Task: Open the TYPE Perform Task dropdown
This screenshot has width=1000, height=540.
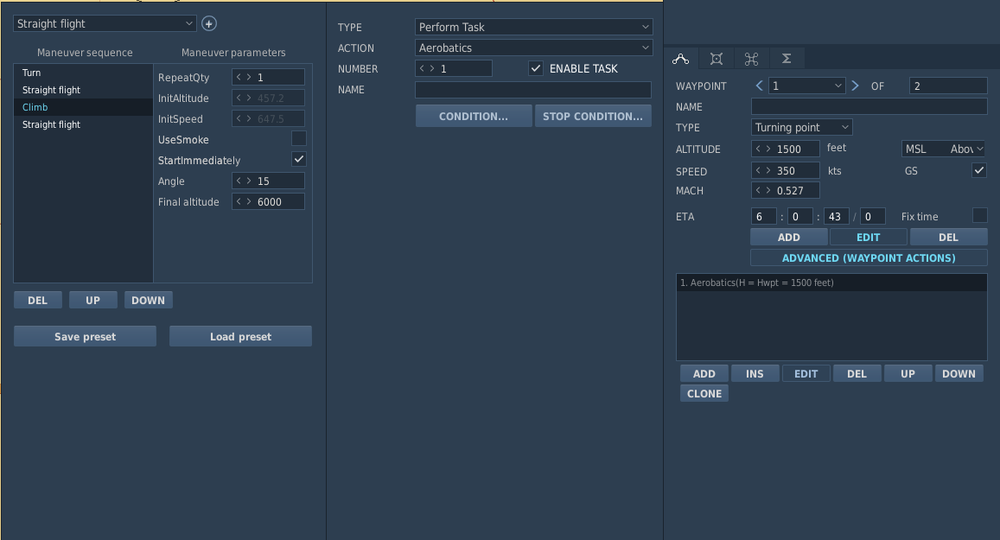Action: click(x=534, y=27)
